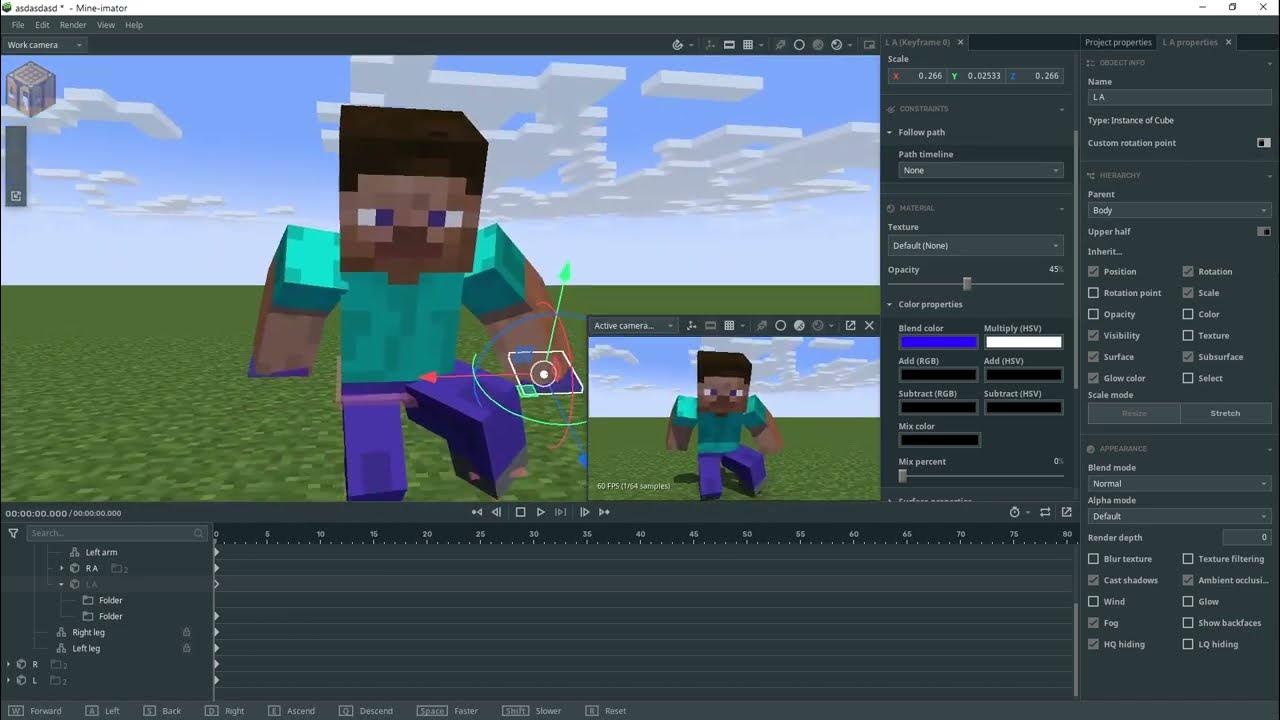Close the Active camera preview window
This screenshot has width=1280, height=720.
[x=869, y=325]
